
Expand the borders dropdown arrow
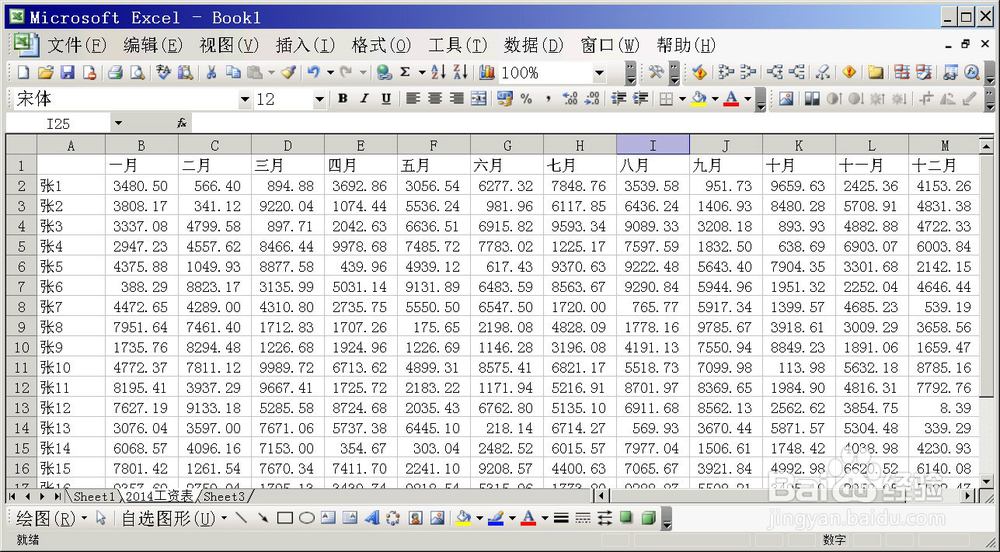682,98
